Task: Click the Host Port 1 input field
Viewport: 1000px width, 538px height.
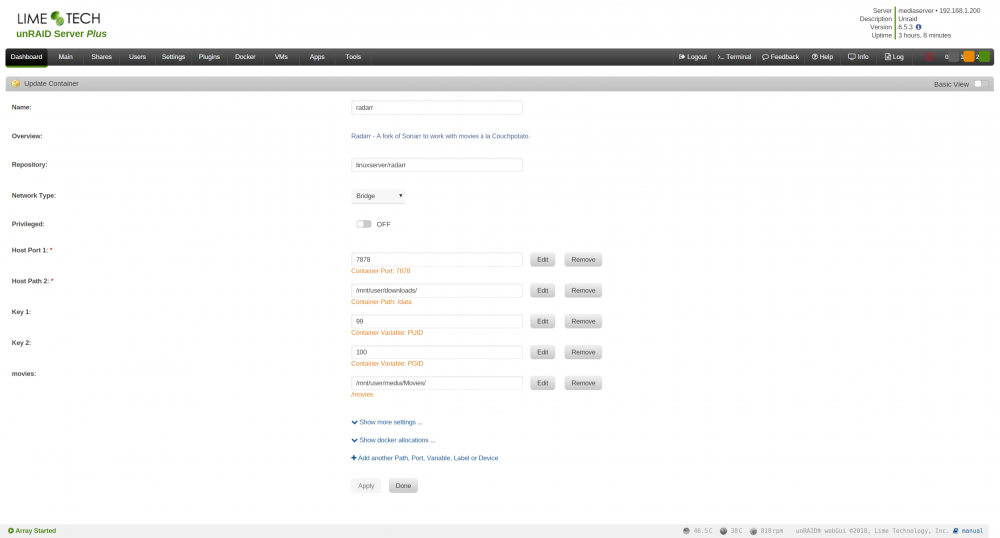Action: [x=437, y=259]
